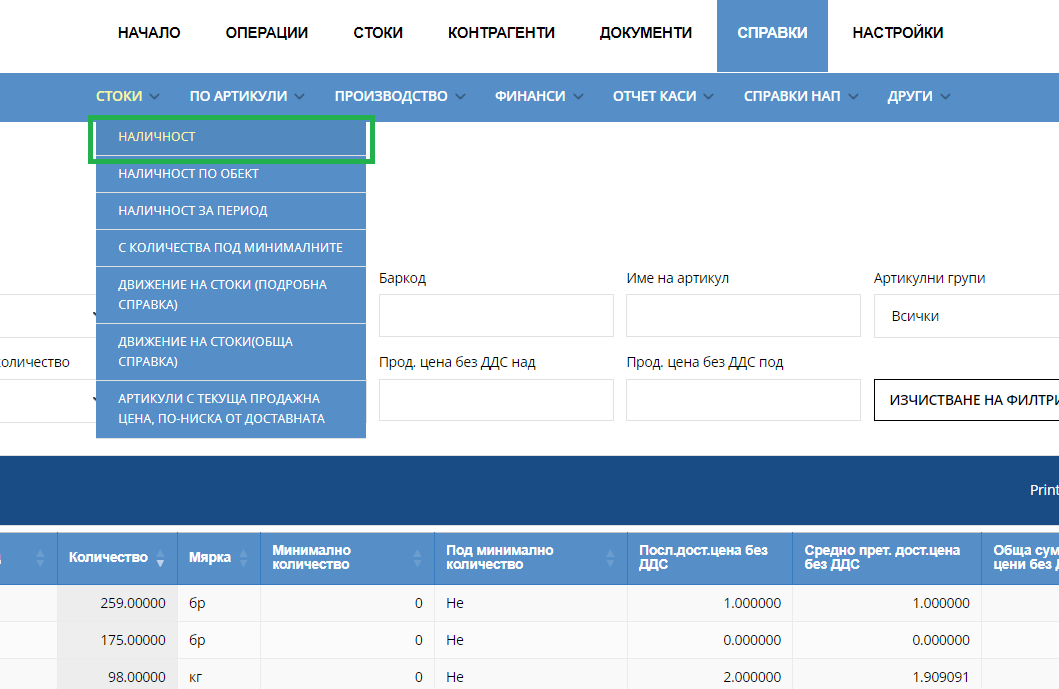Sort by the Количество column arrows
Image resolution: width=1059 pixels, height=689 pixels.
[x=160, y=558]
